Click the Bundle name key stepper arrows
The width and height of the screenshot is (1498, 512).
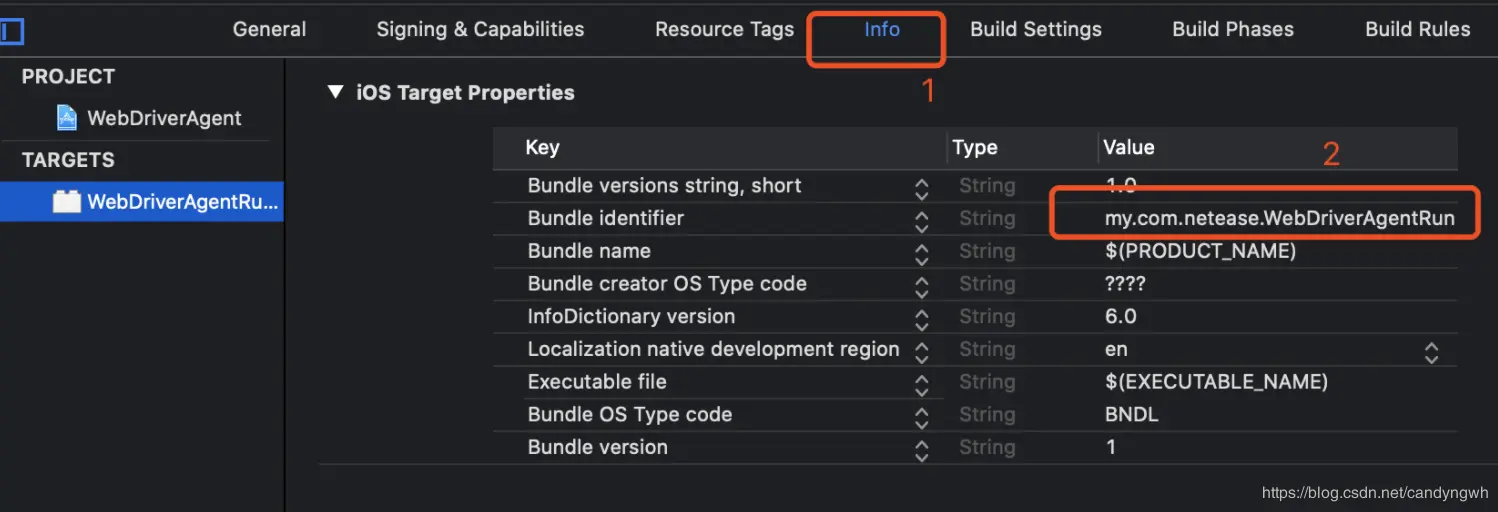(922, 254)
